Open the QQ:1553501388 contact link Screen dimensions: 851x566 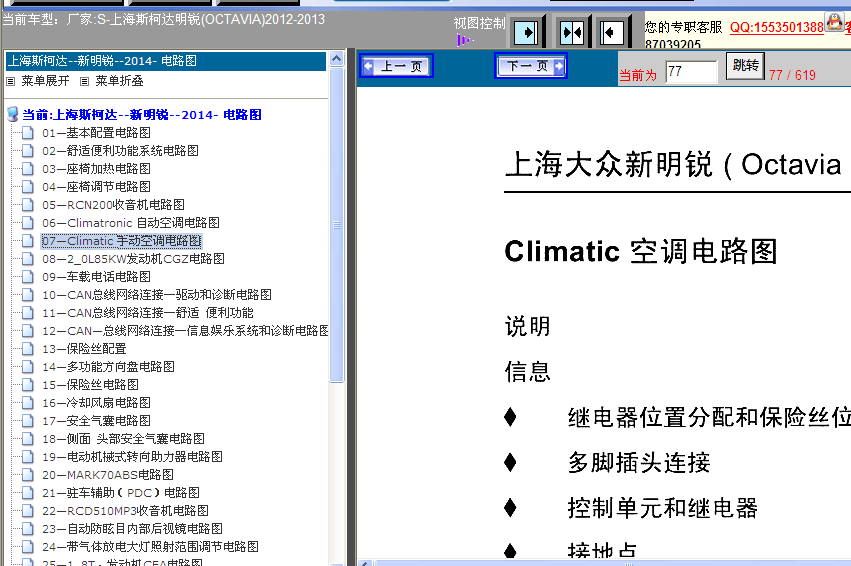777,27
